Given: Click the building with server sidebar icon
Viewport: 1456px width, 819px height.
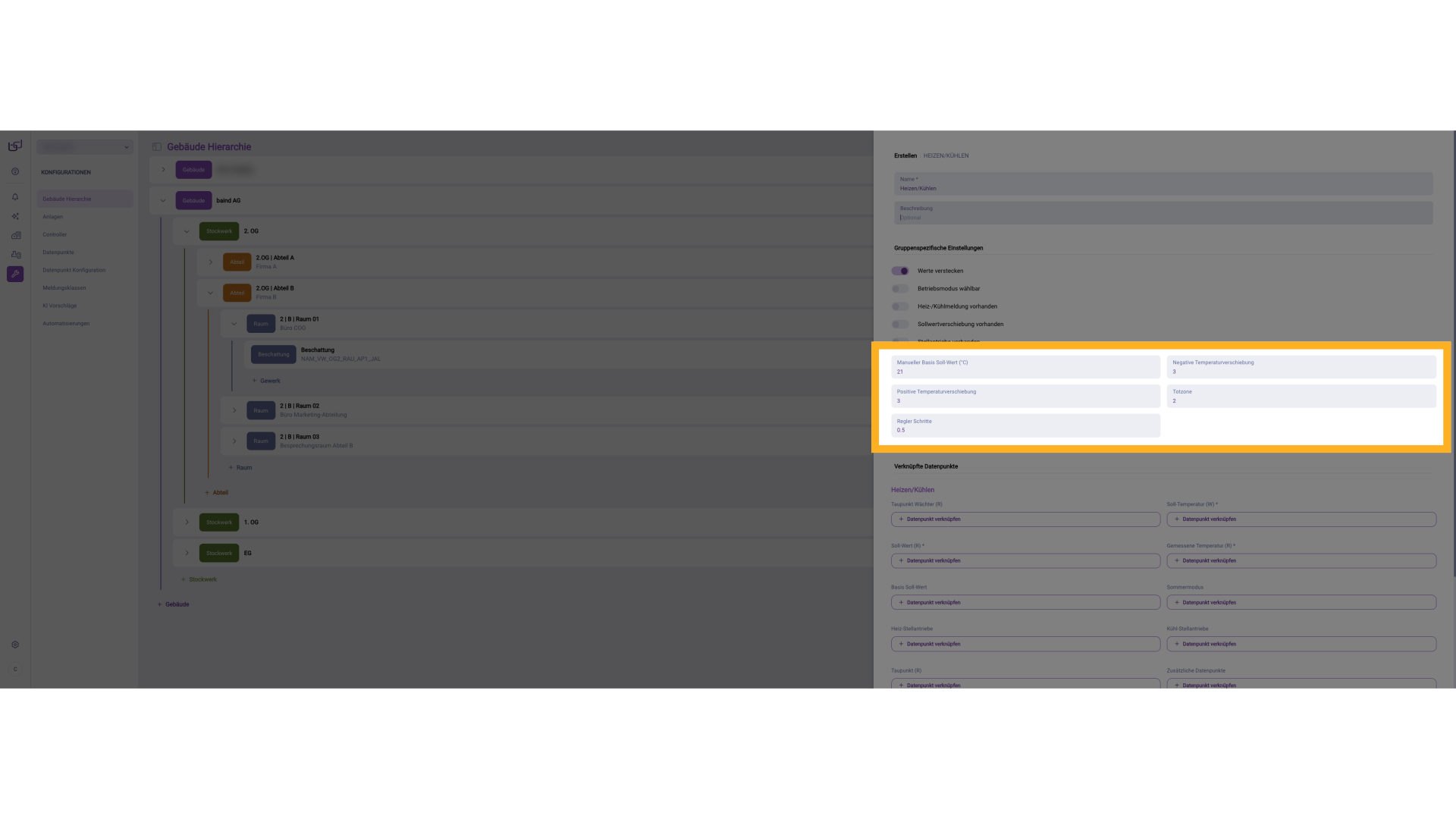Looking at the screenshot, I should click(x=15, y=235).
